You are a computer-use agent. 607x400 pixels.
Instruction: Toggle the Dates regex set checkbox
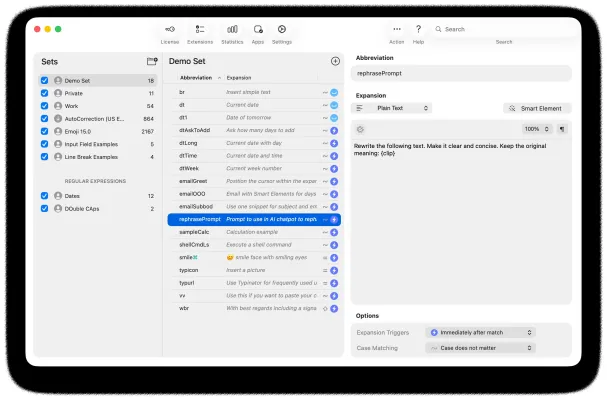tap(45, 196)
